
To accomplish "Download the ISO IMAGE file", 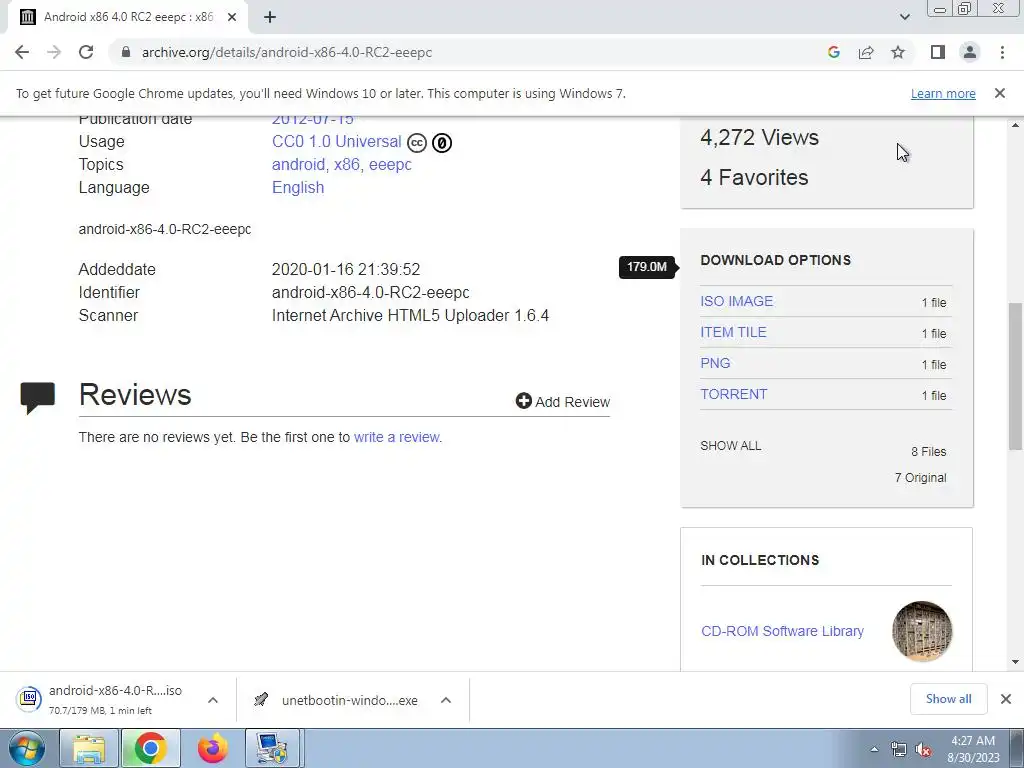I will tap(737, 301).
